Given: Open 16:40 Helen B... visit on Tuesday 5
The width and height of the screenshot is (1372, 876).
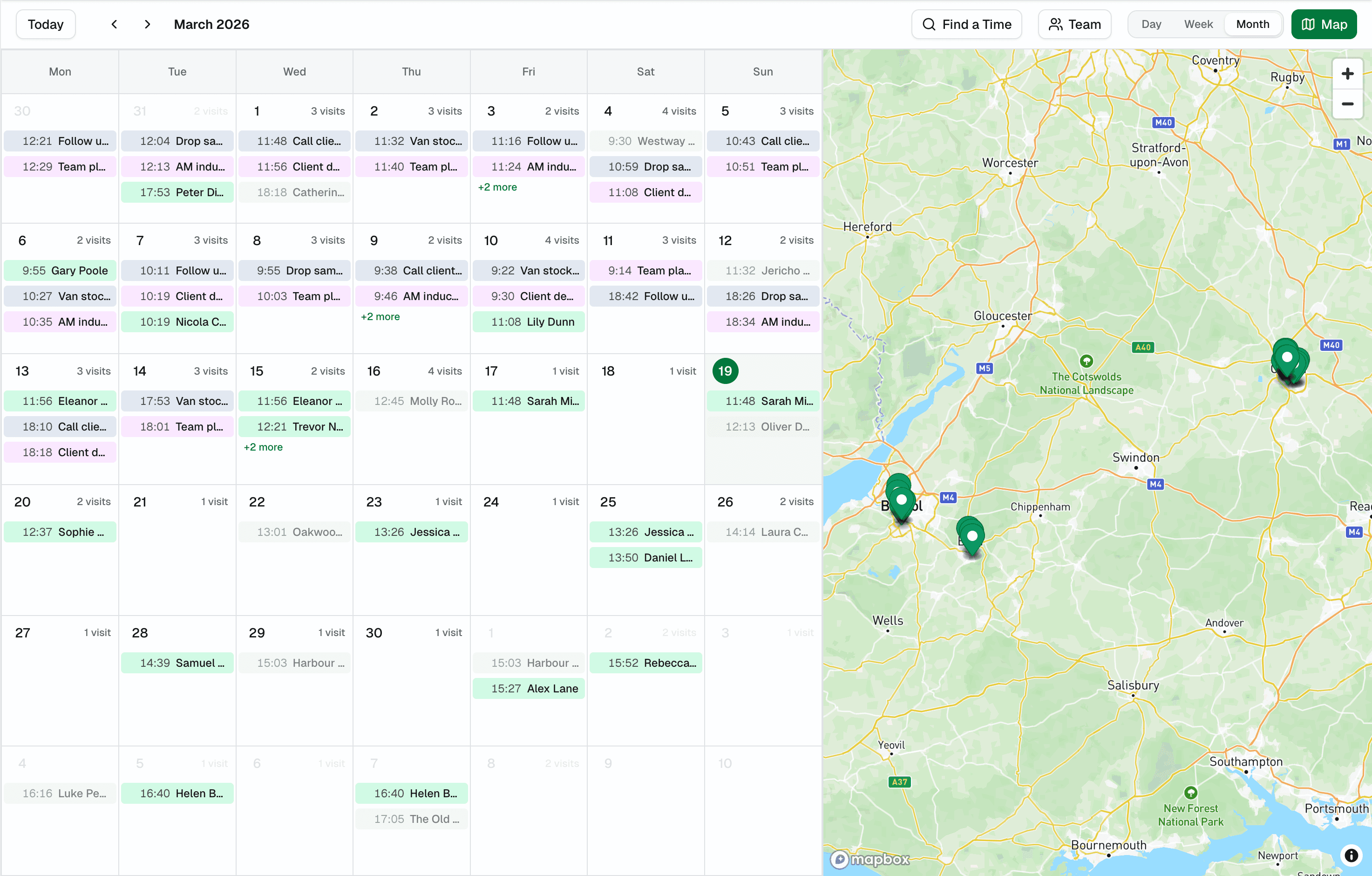Looking at the screenshot, I should pos(177,794).
